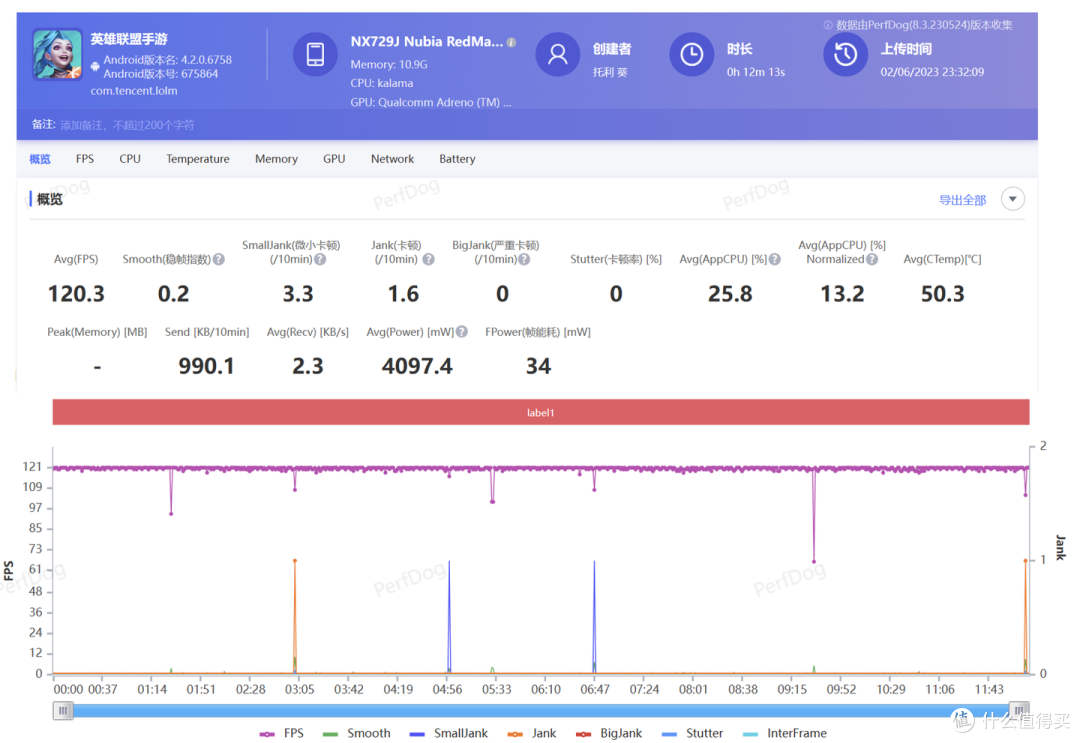The image size is (1080, 743).
Task: Click the Avg(AppCPU) value 25.8
Action: pyautogui.click(x=731, y=294)
